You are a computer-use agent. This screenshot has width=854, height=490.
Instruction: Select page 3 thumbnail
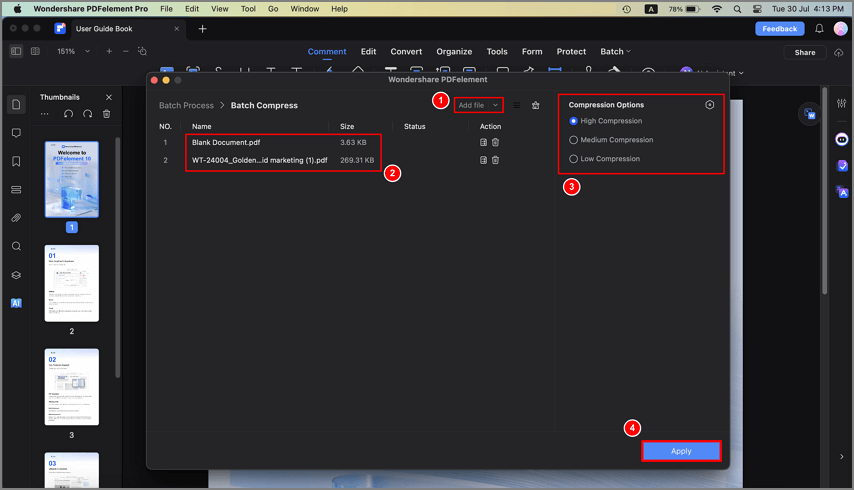point(72,387)
